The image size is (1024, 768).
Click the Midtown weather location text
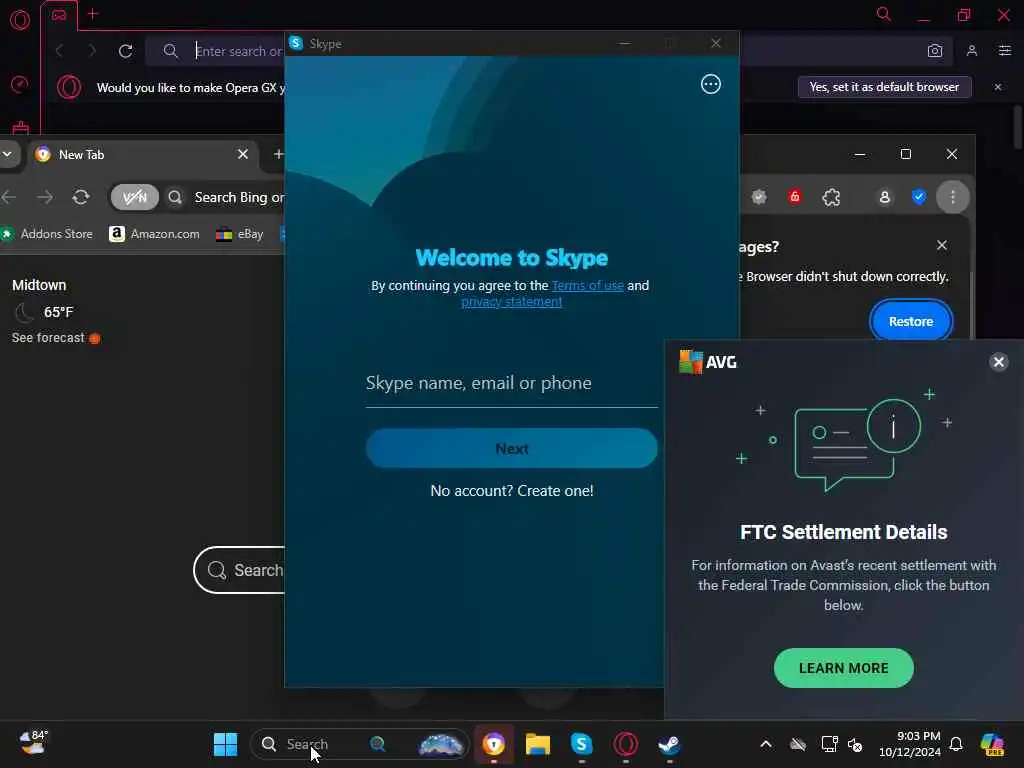point(39,285)
